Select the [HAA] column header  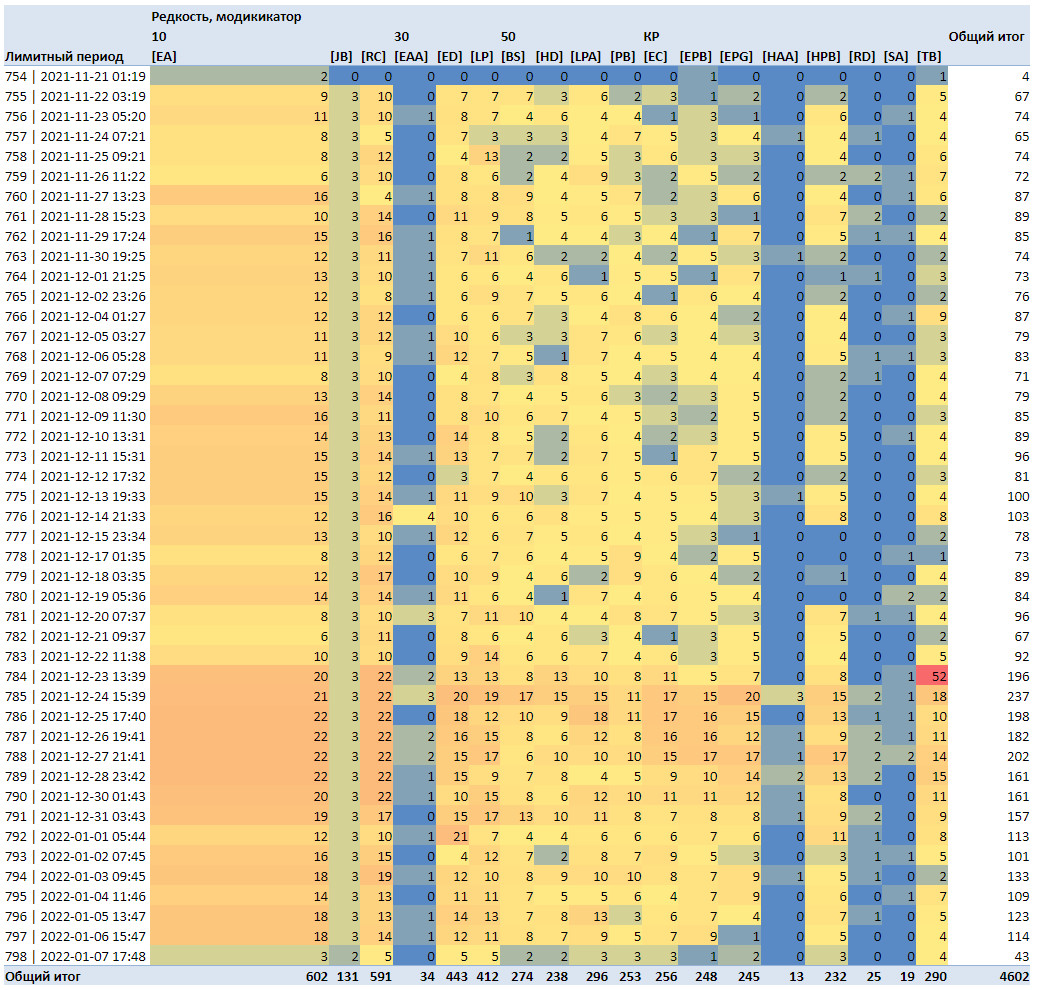click(x=780, y=57)
